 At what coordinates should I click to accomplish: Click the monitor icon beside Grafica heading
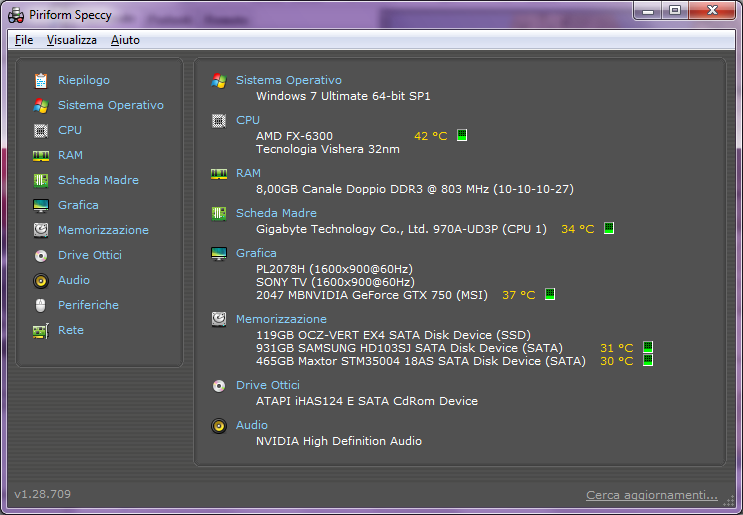coord(219,253)
